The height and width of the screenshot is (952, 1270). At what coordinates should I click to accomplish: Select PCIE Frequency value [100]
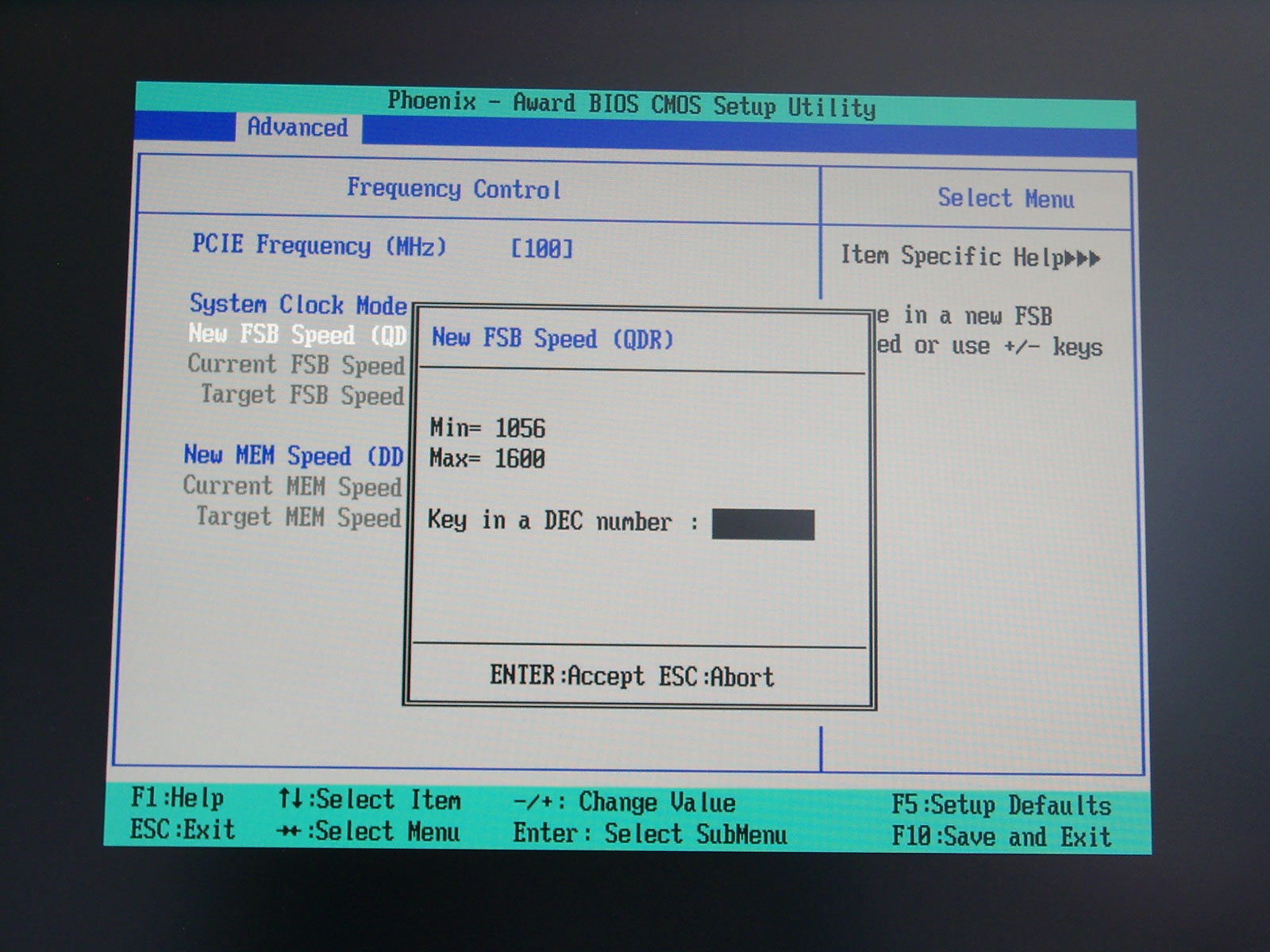click(541, 248)
